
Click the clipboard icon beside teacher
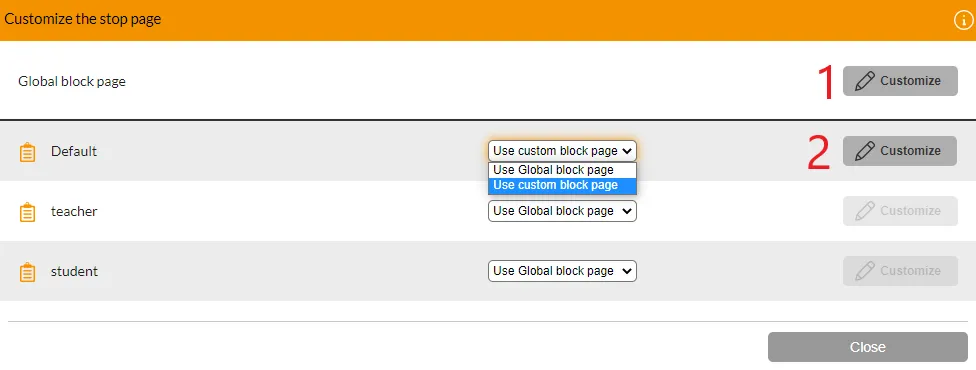point(27,212)
